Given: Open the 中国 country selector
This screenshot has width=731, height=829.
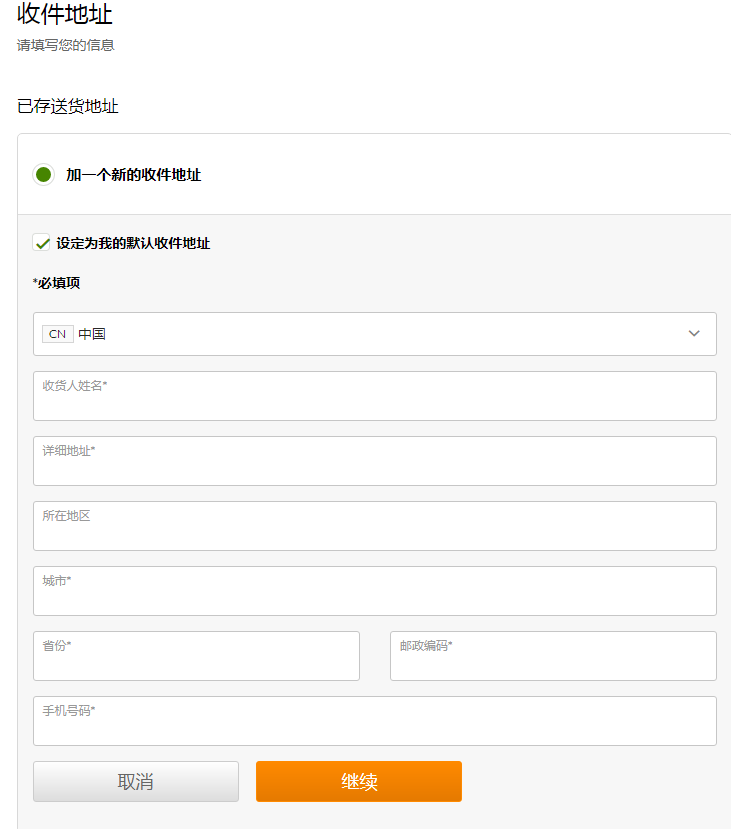Looking at the screenshot, I should pyautogui.click(x=375, y=333).
